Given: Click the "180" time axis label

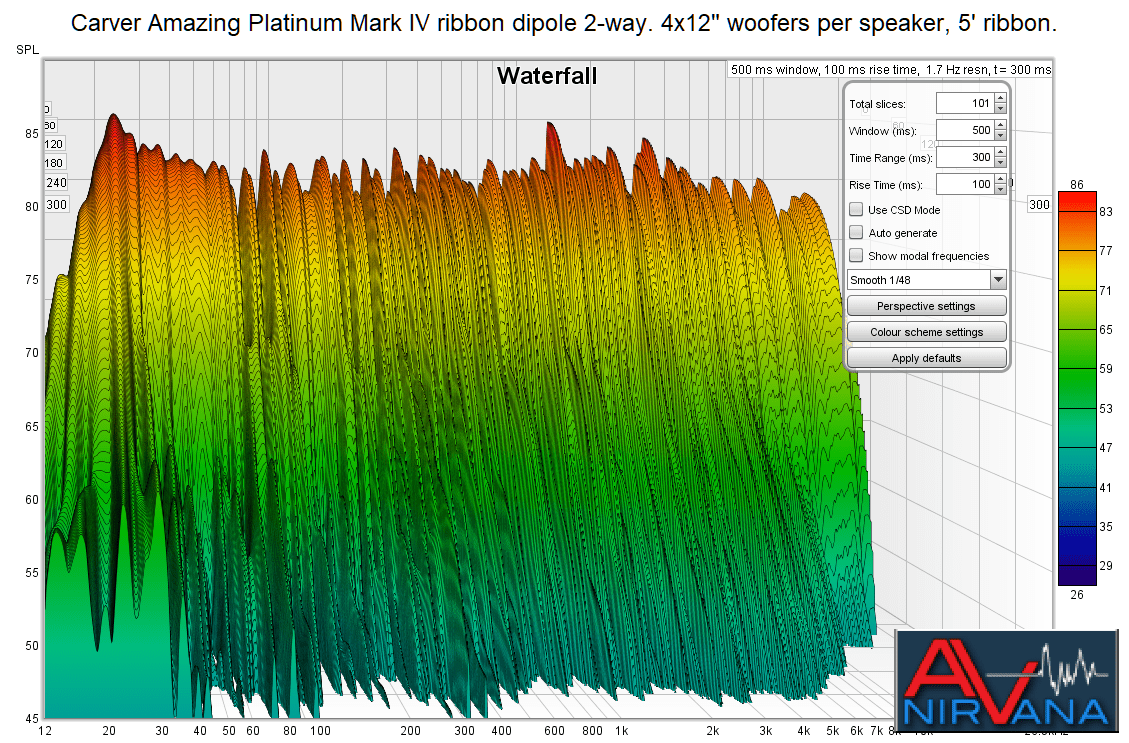Looking at the screenshot, I should click(x=54, y=163).
